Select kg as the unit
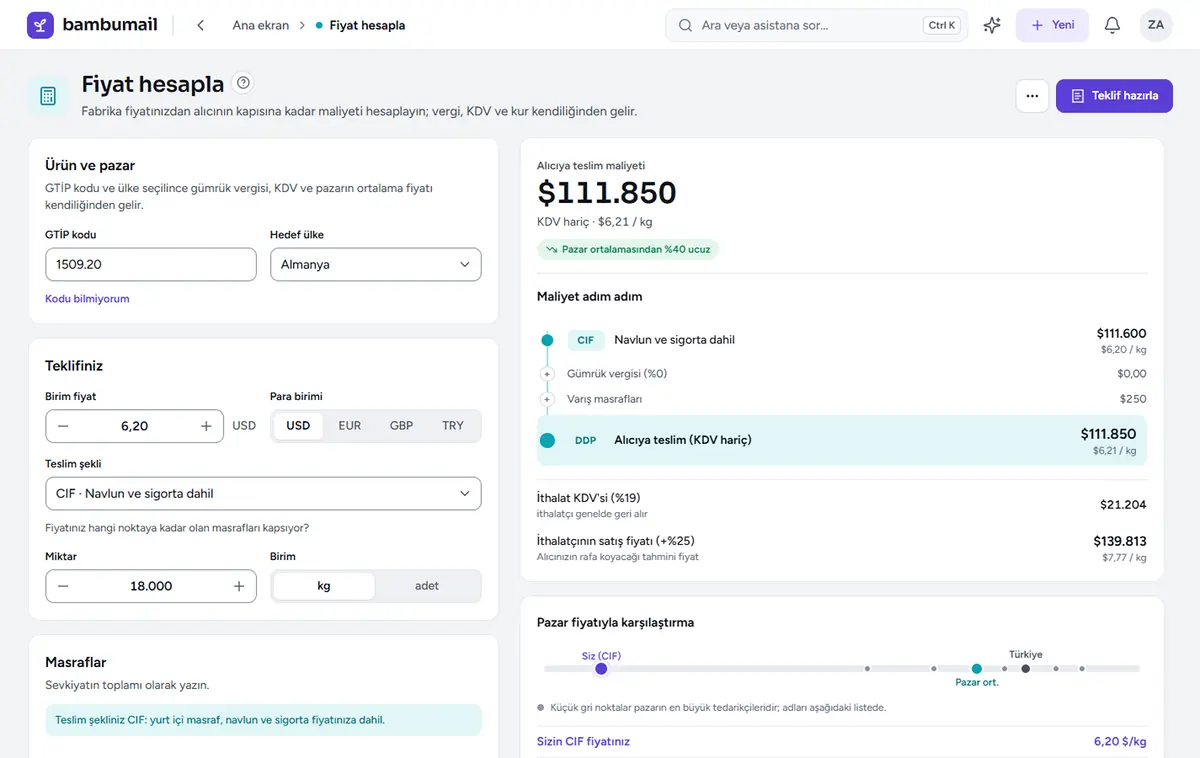The height and width of the screenshot is (758, 1200). (324, 586)
